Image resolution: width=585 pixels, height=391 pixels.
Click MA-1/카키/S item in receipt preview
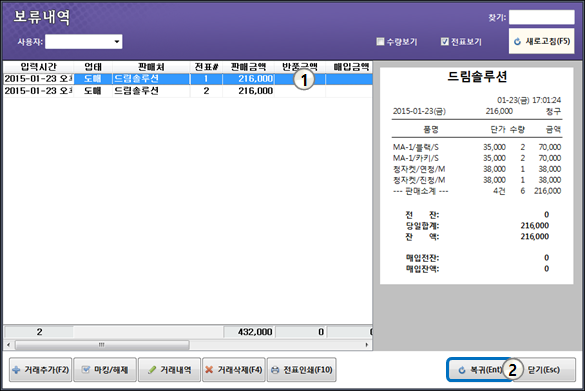click(415, 158)
